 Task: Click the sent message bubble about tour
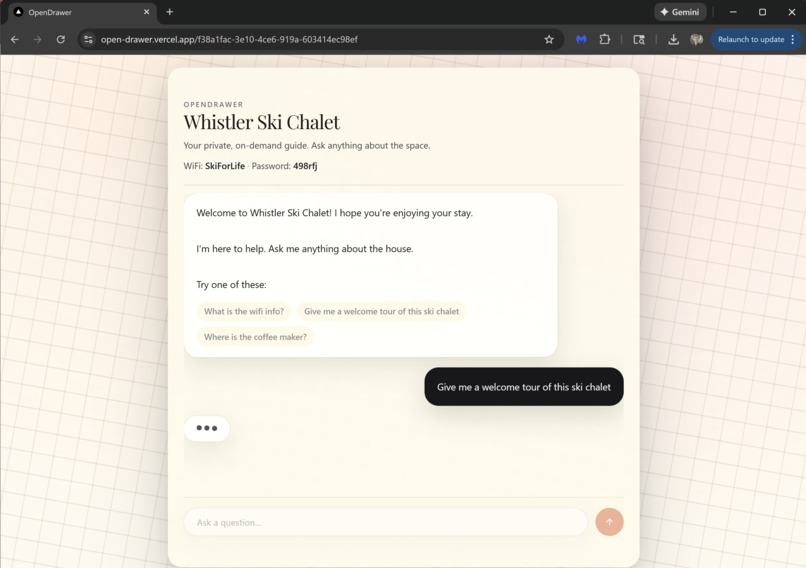pyautogui.click(x=524, y=387)
